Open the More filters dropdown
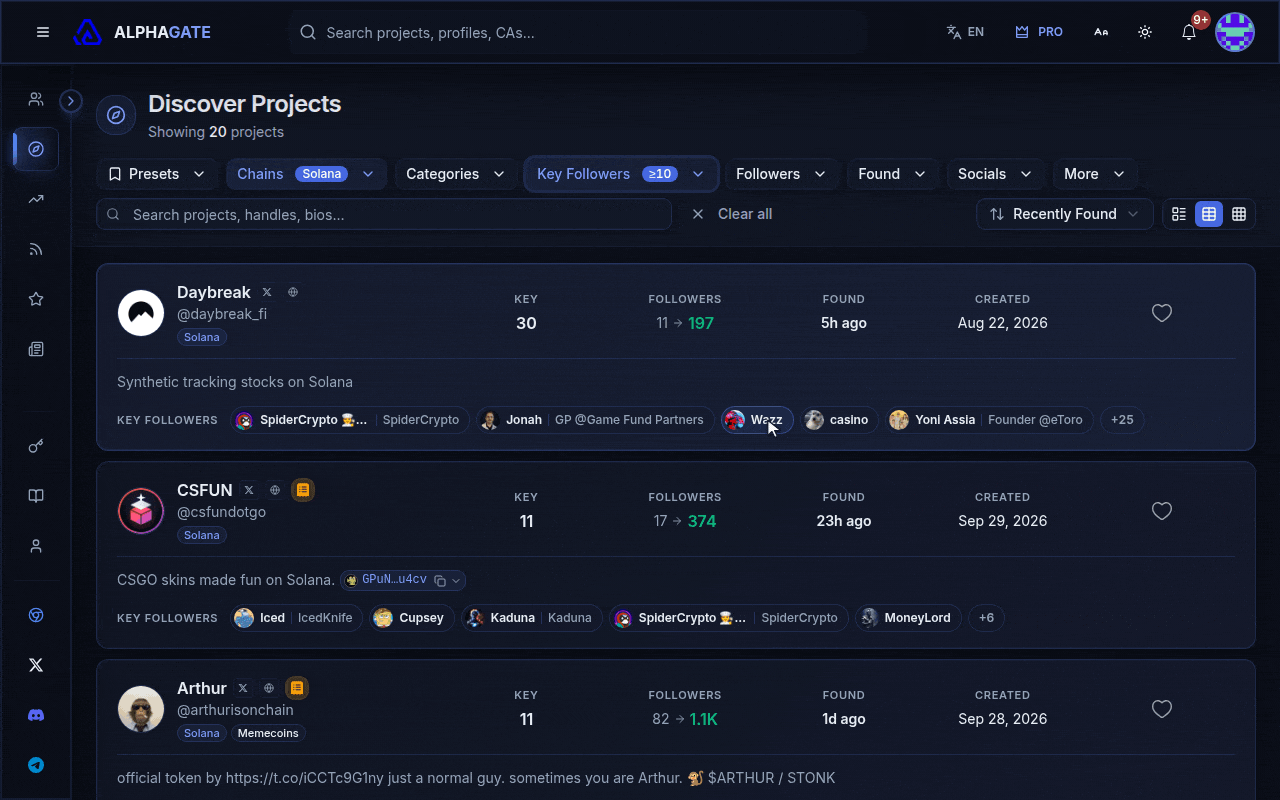Image resolution: width=1280 pixels, height=800 pixels. [x=1094, y=174]
